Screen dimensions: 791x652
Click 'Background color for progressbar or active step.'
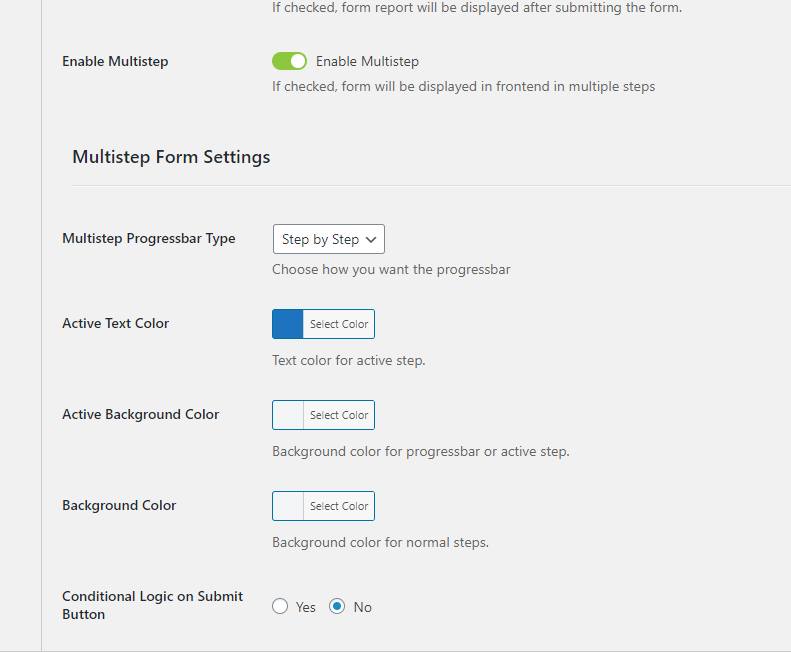point(421,451)
